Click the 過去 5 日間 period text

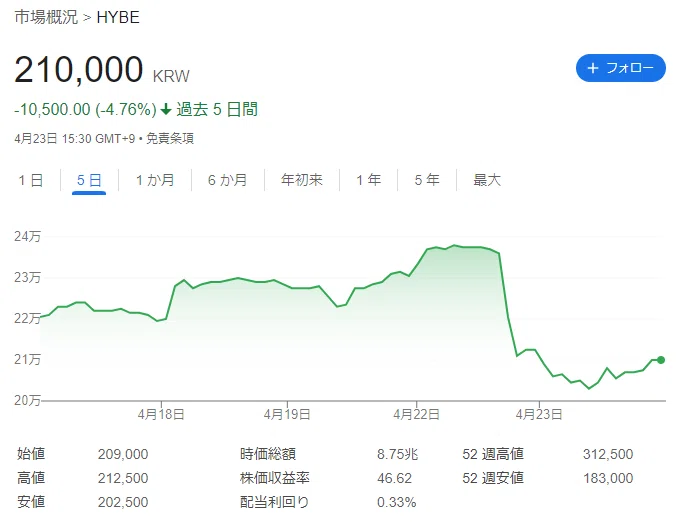point(217,109)
